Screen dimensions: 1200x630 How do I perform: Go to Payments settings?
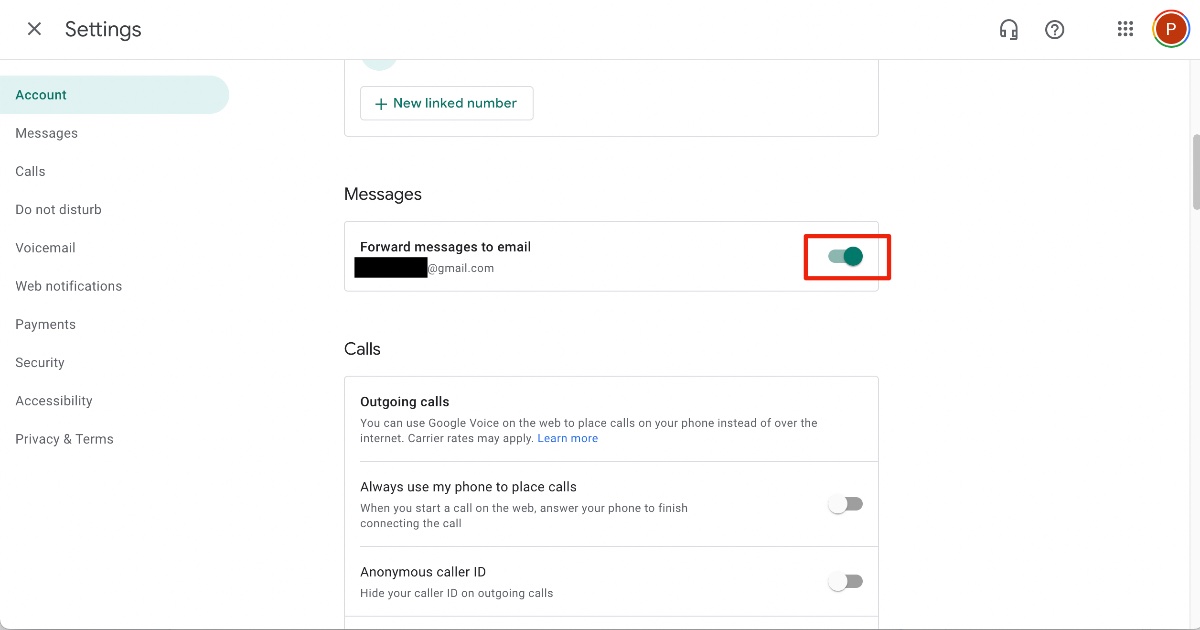tap(45, 324)
